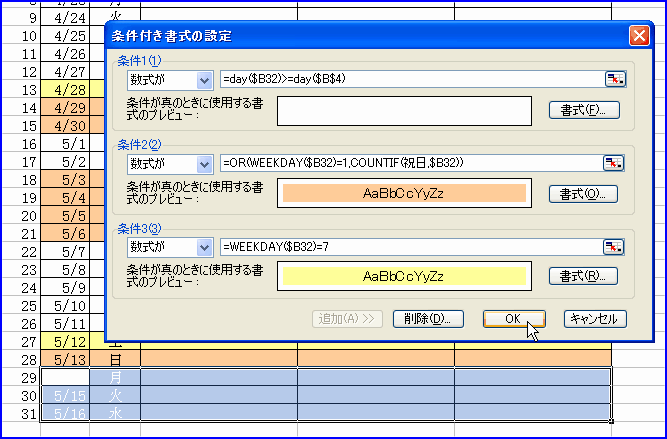Click the =WEEKDAY($B32)=7 formula field

point(412,247)
